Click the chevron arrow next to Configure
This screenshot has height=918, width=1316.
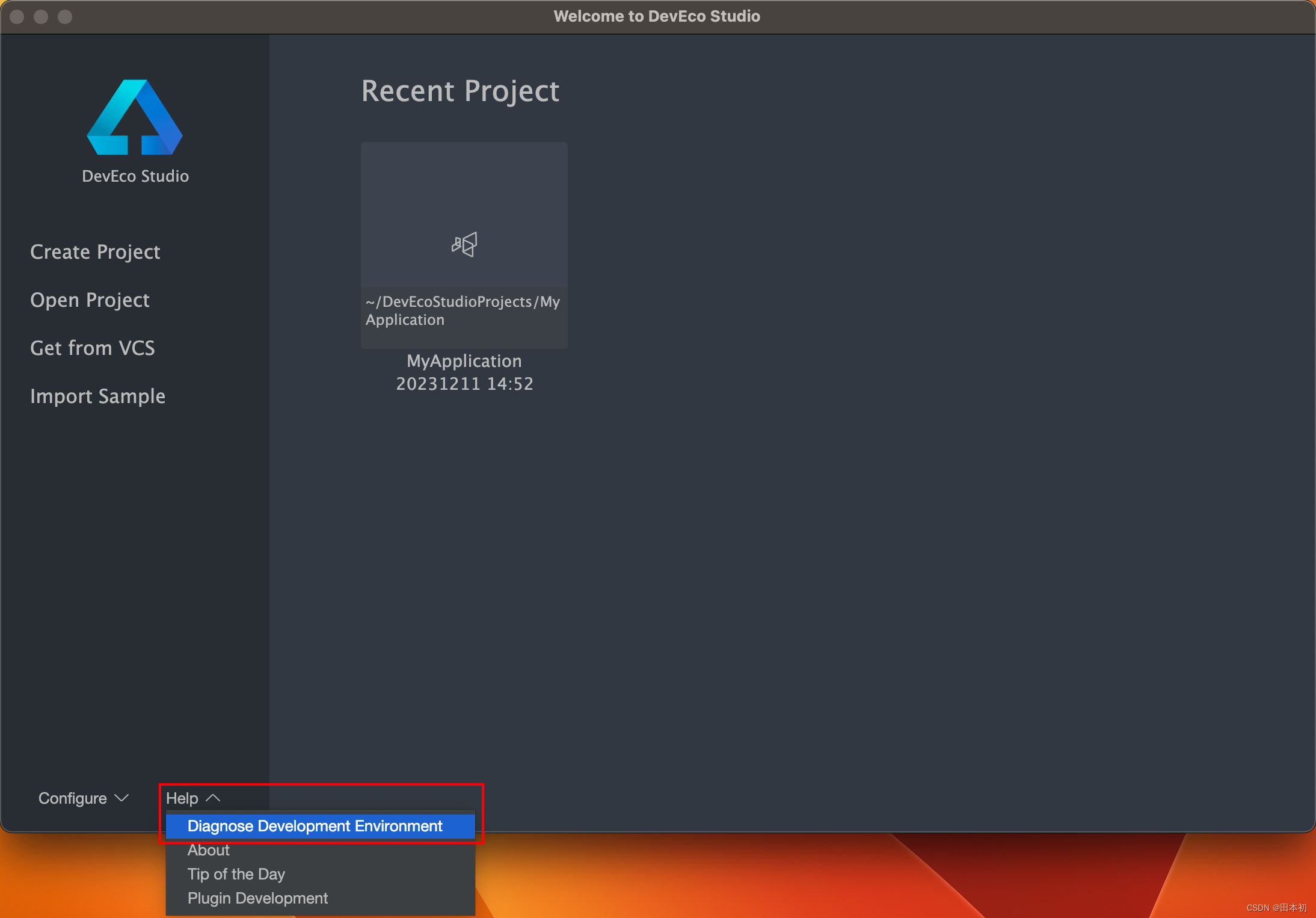121,798
